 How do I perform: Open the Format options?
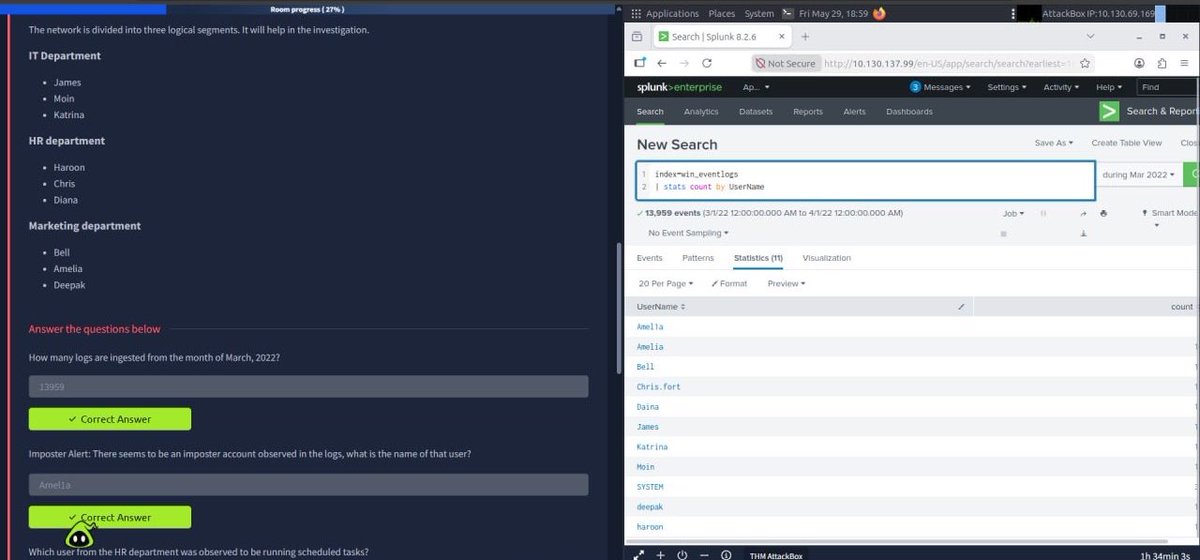pyautogui.click(x=729, y=283)
